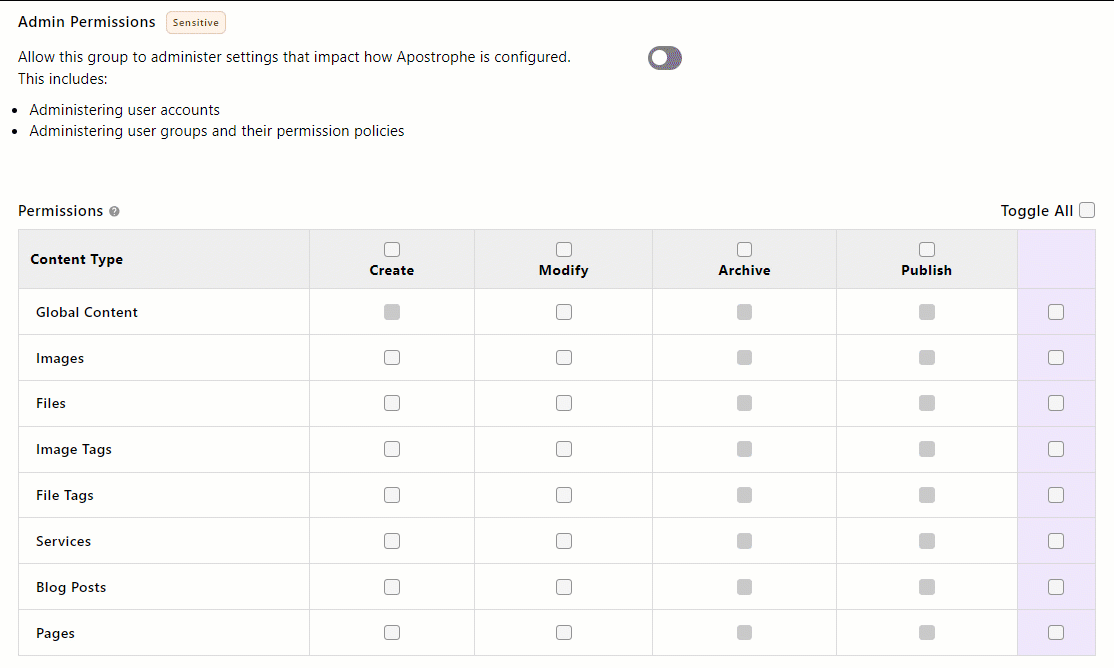This screenshot has height=668, width=1114.
Task: Click the disabled Archive checkbox for Blog Posts
Action: [x=744, y=587]
